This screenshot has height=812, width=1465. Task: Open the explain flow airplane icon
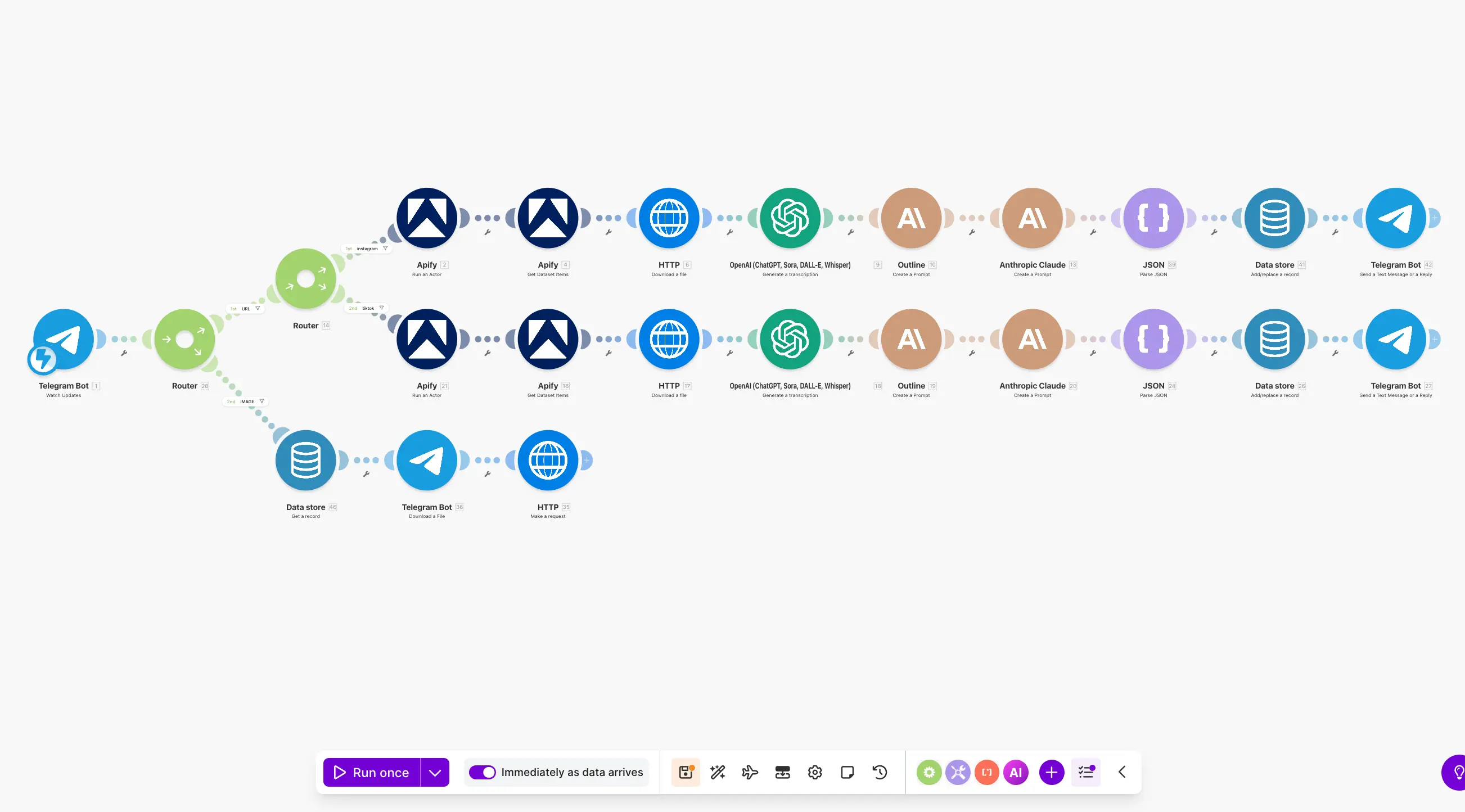click(750, 772)
